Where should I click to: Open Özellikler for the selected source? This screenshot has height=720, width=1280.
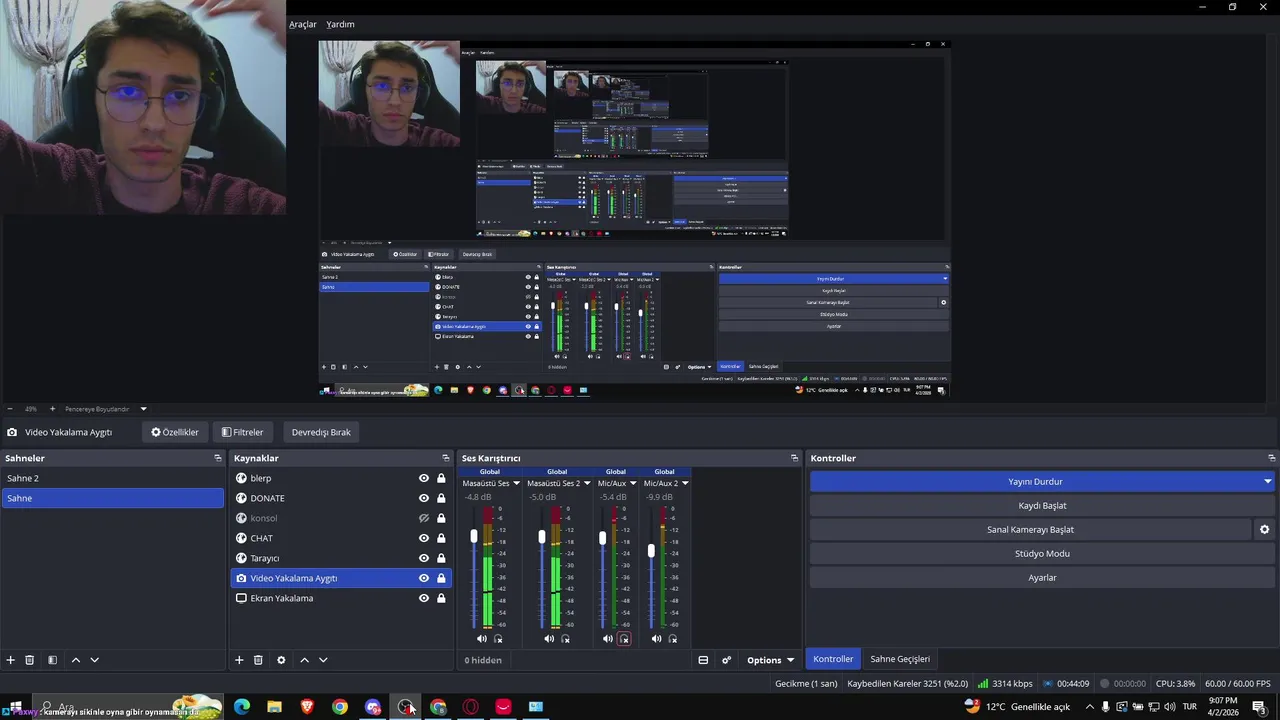[175, 432]
